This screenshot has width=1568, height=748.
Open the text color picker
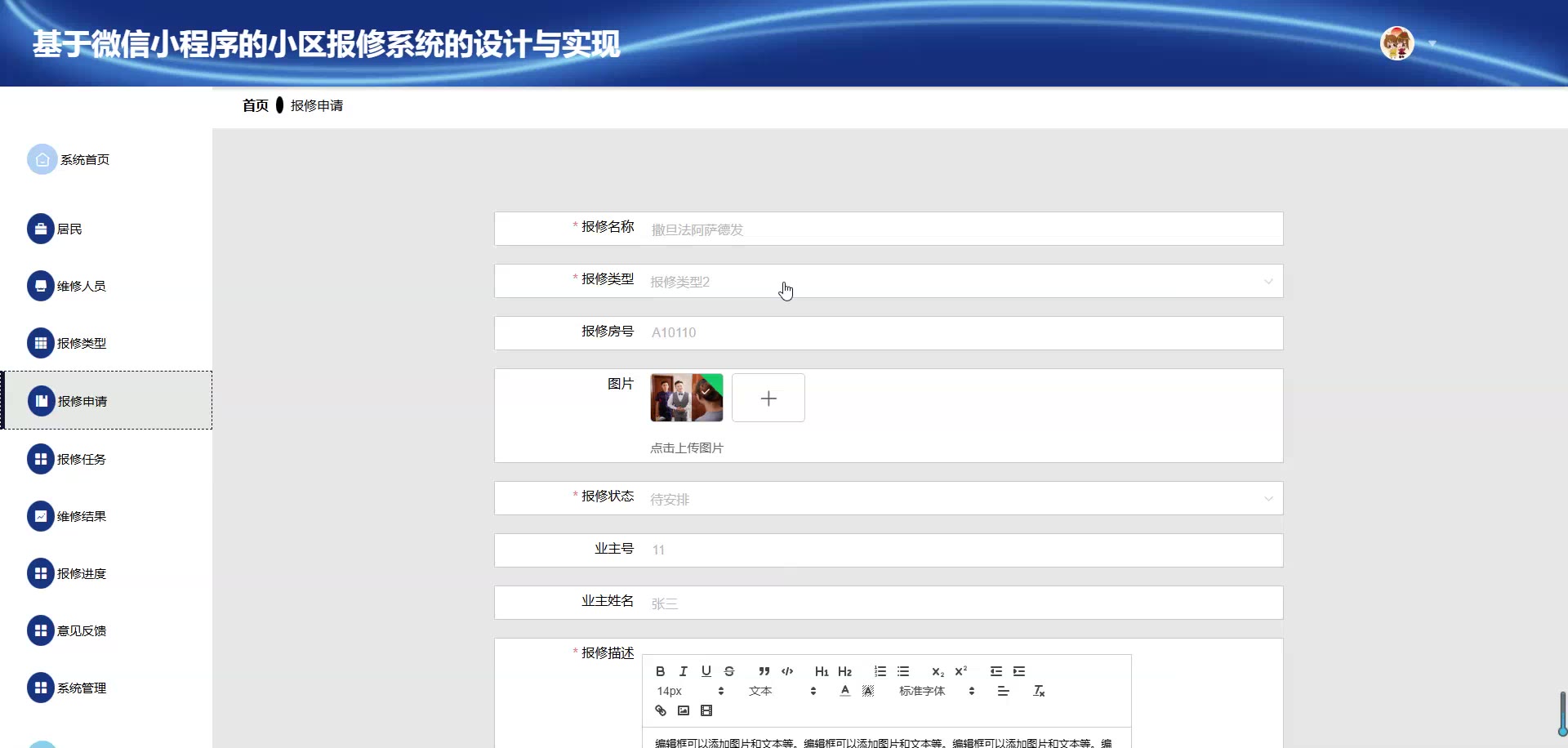[845, 691]
